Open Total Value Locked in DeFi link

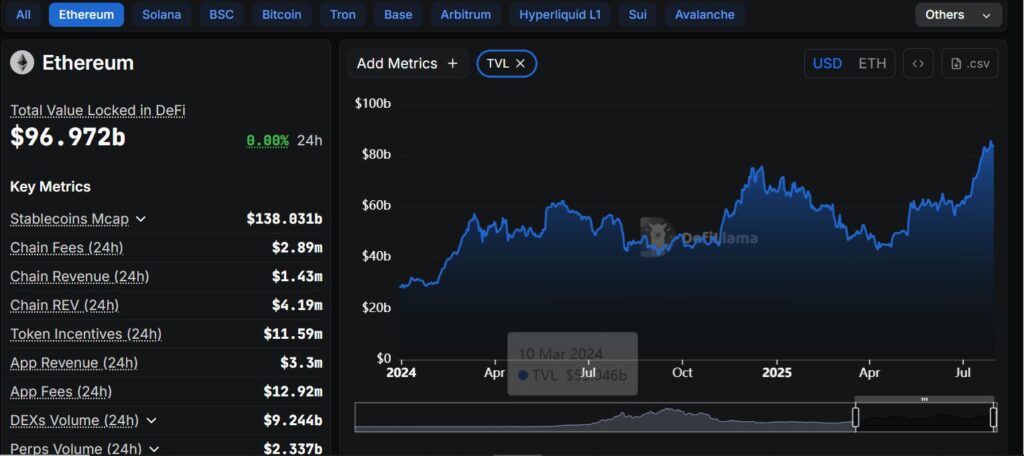pos(98,110)
